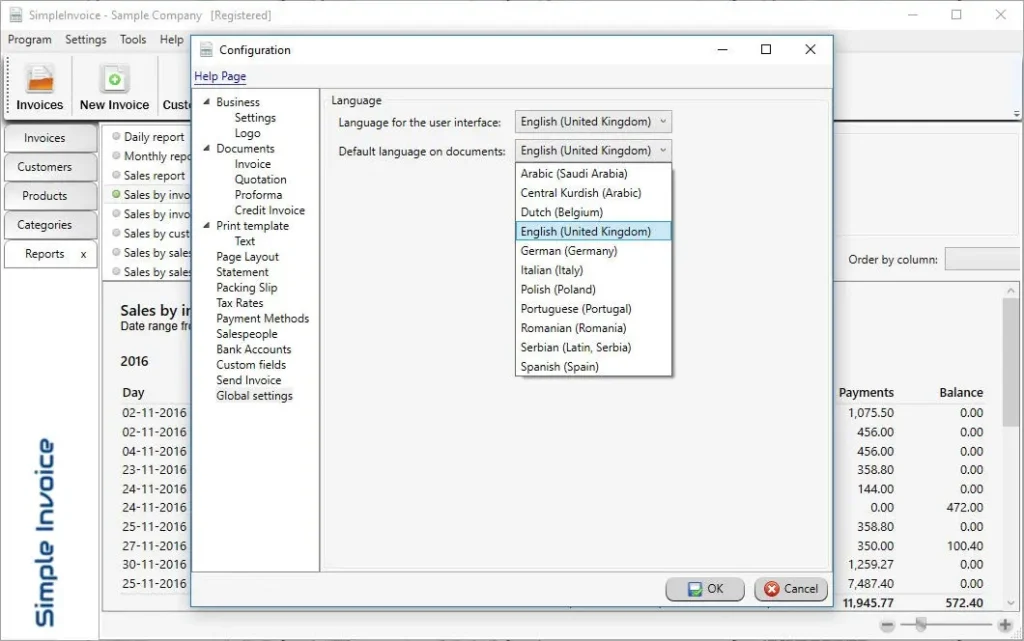Collapse the Business section in the tree

(207, 102)
